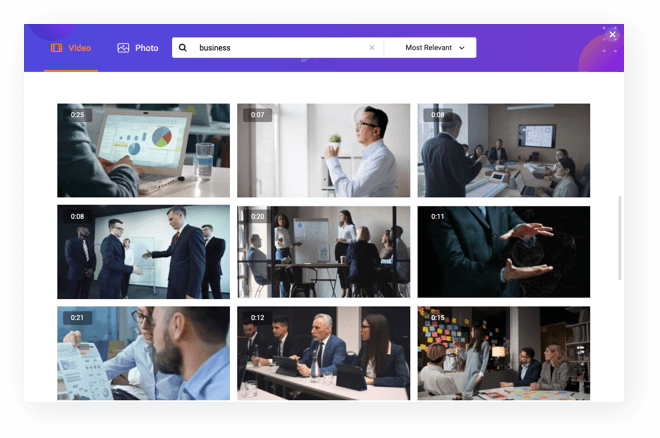Switch to the Photo tab
Image resolution: width=660 pixels, height=438 pixels.
pyautogui.click(x=138, y=48)
